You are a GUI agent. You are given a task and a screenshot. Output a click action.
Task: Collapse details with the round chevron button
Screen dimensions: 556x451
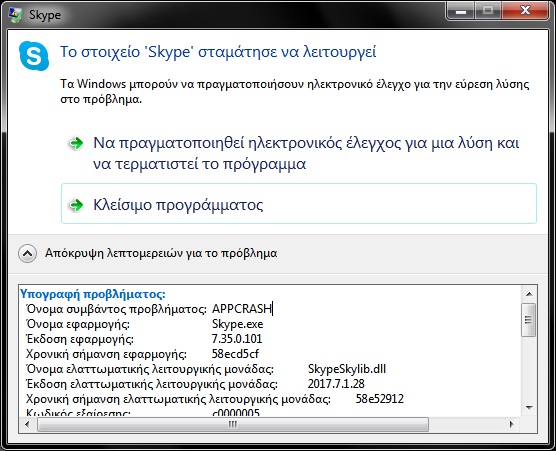click(27, 254)
